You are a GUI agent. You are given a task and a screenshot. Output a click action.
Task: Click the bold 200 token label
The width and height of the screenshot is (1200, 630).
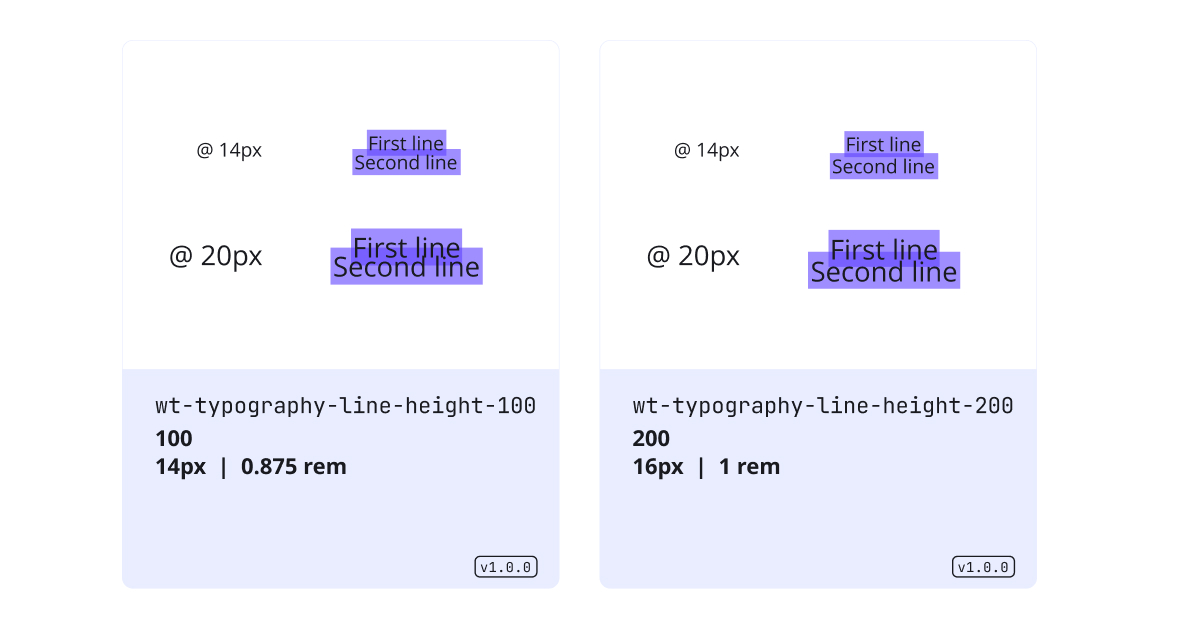click(x=651, y=439)
